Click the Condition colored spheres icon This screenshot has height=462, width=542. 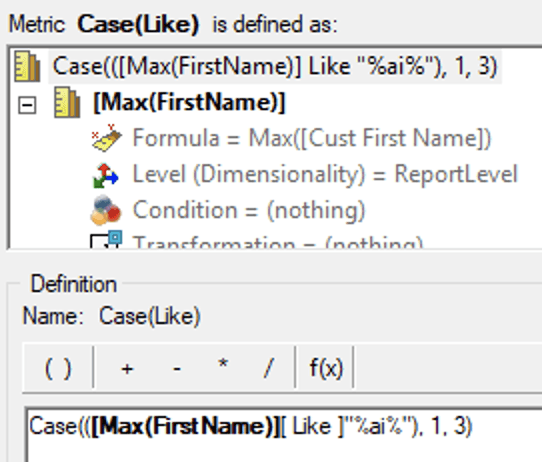106,210
